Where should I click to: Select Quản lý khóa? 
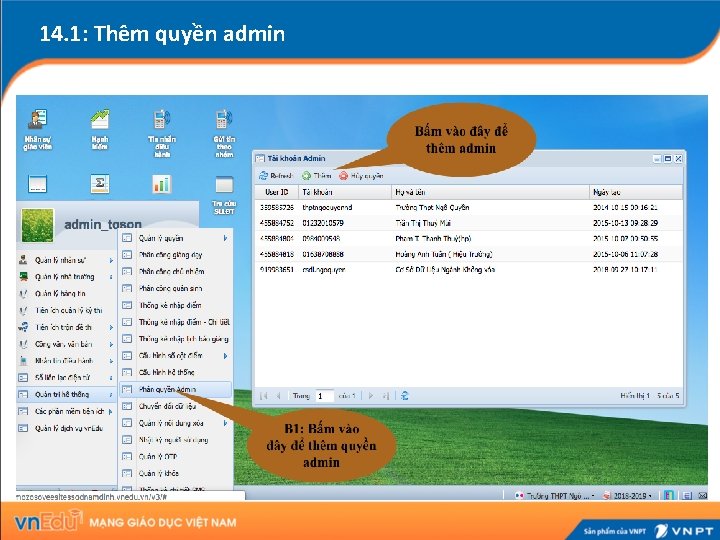[175, 473]
